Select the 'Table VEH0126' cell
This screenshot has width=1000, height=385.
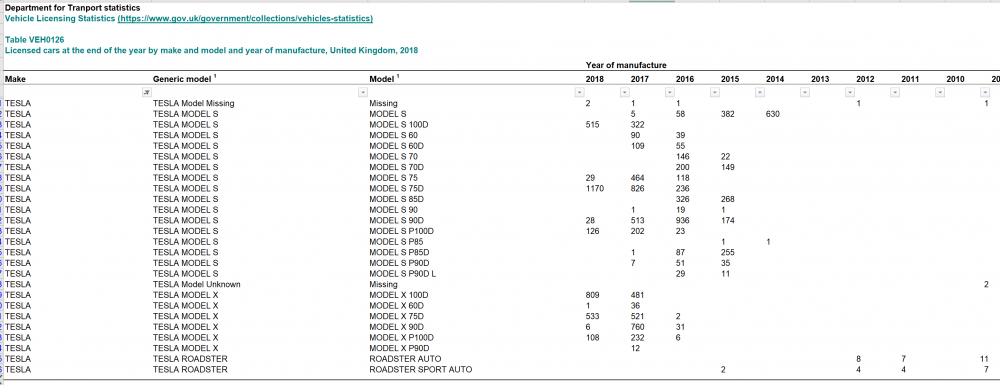[34, 40]
